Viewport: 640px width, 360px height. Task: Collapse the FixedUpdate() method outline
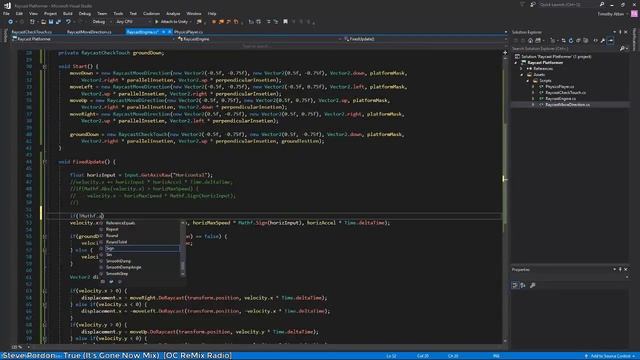point(44,162)
